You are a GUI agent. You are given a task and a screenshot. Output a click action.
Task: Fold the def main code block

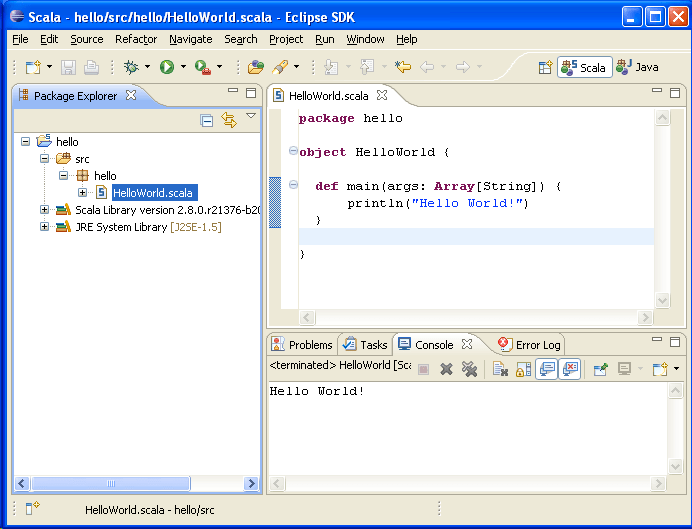pyautogui.click(x=293, y=184)
